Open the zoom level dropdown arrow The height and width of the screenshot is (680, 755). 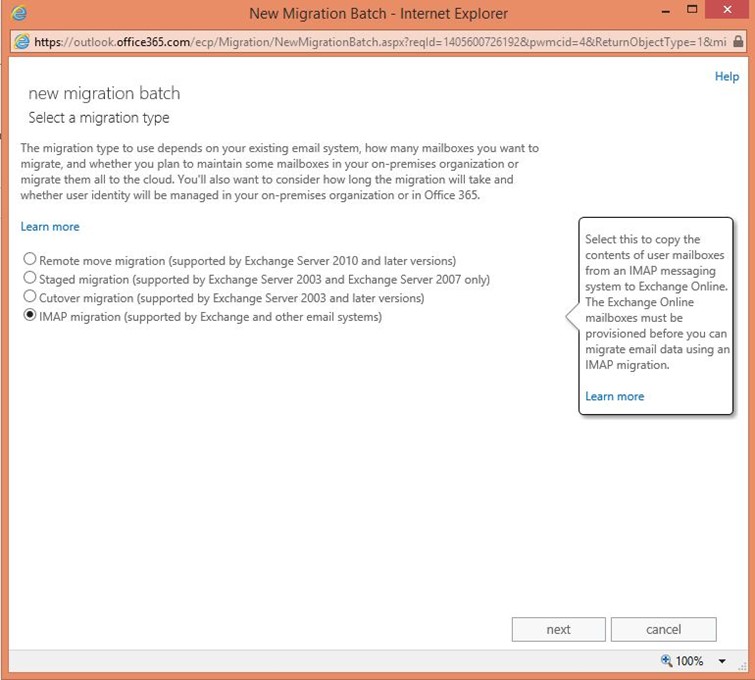coord(722,661)
